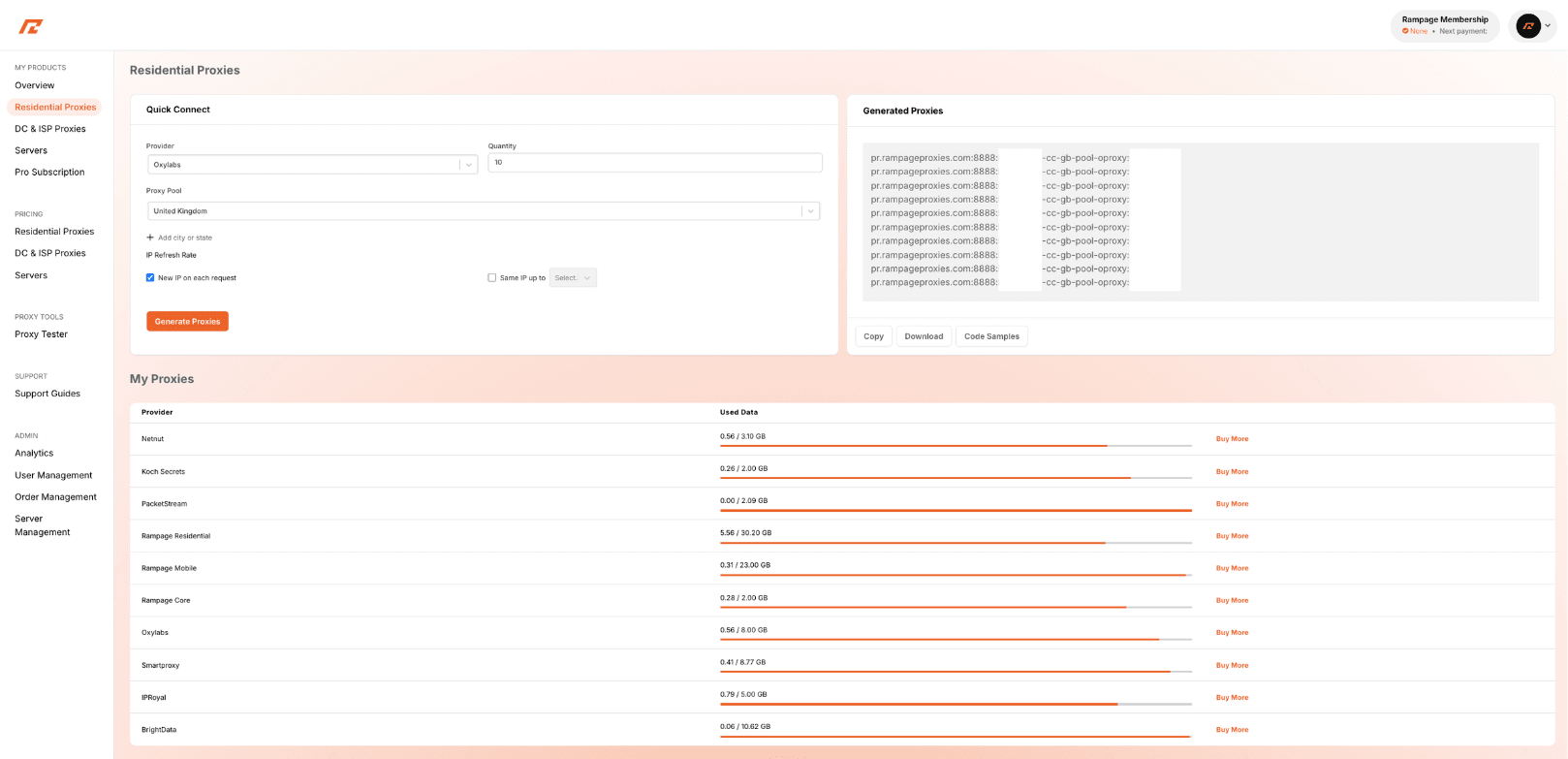The width and height of the screenshot is (1568, 759).
Task: Open the profile avatar menu
Action: [1528, 26]
